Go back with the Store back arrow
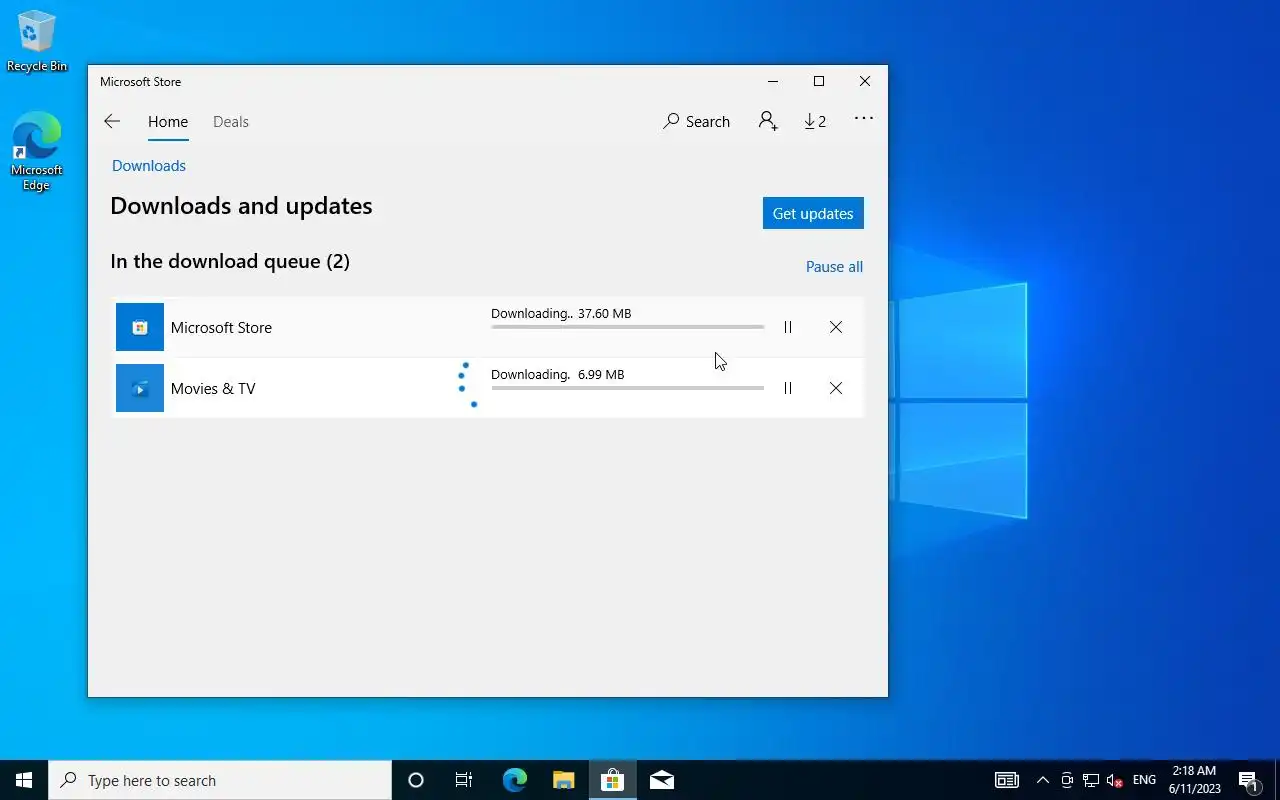Screen dimensions: 1280x800 (112, 121)
